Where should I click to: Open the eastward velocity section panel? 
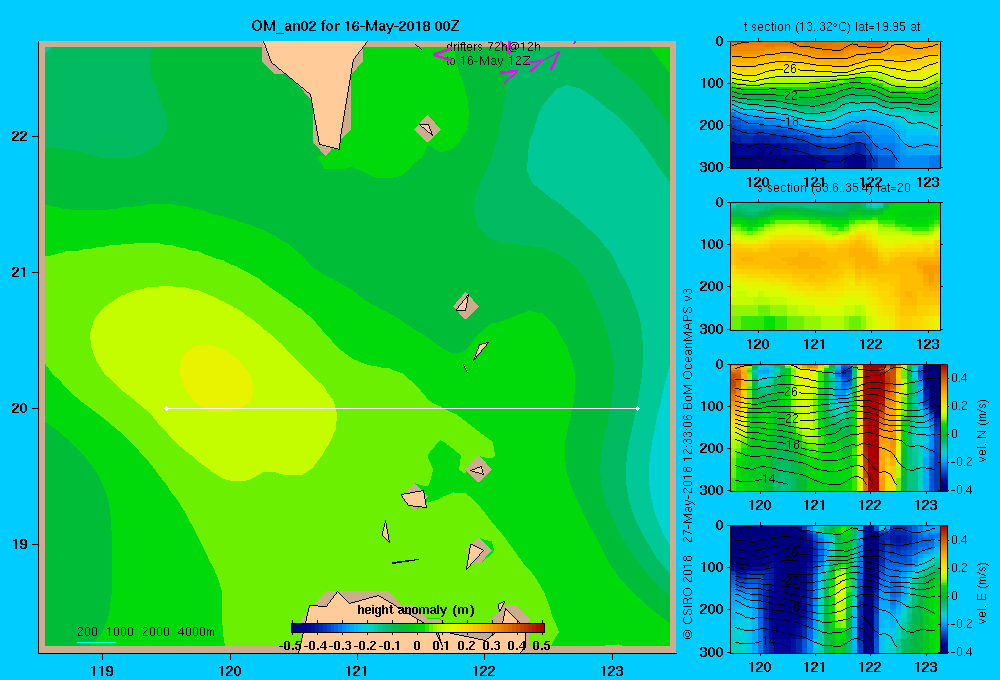coord(835,589)
